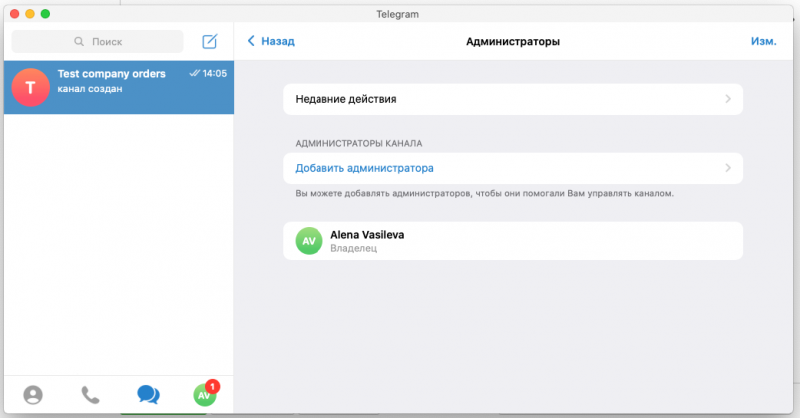This screenshot has width=800, height=418.
Task: Expand the Недавние действия chevron
Action: 728,99
